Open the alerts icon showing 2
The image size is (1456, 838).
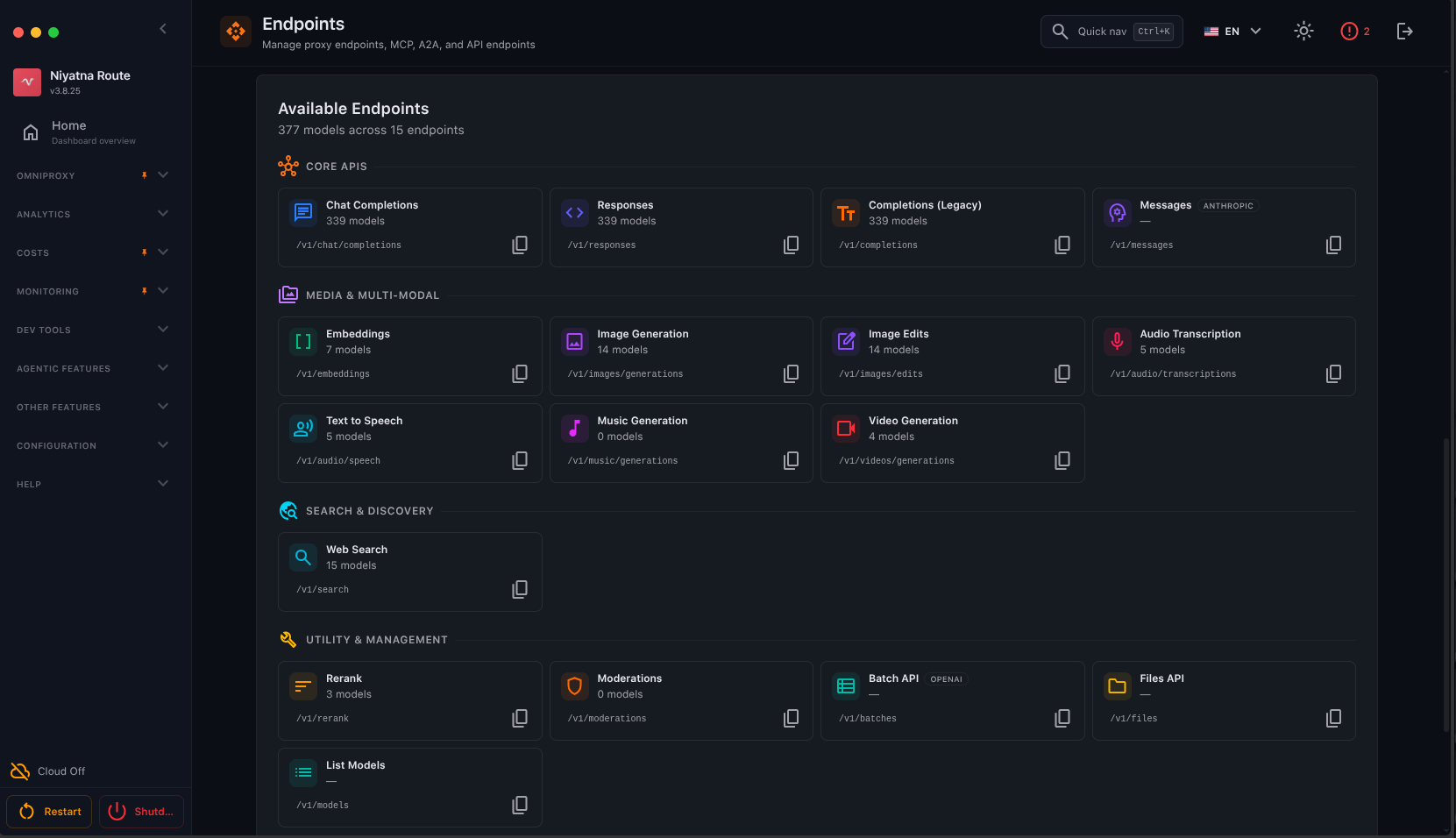tap(1355, 32)
